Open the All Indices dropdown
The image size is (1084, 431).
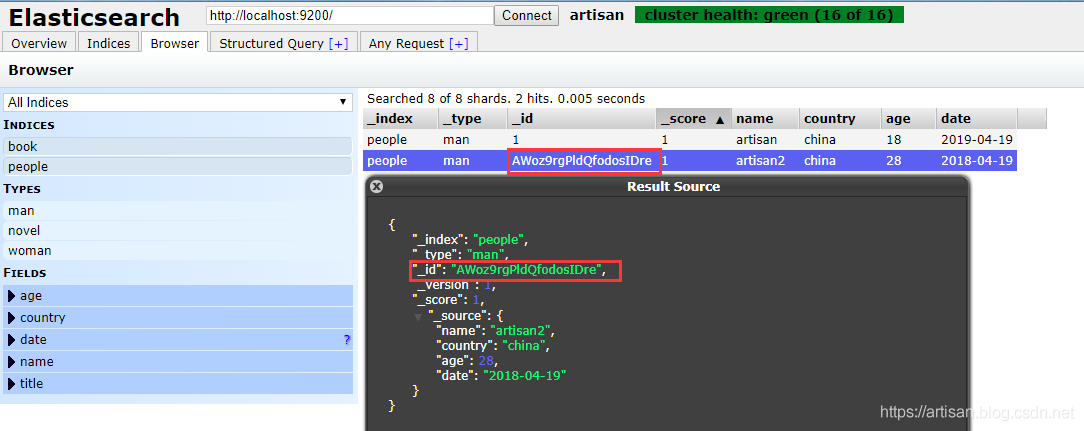(178, 102)
